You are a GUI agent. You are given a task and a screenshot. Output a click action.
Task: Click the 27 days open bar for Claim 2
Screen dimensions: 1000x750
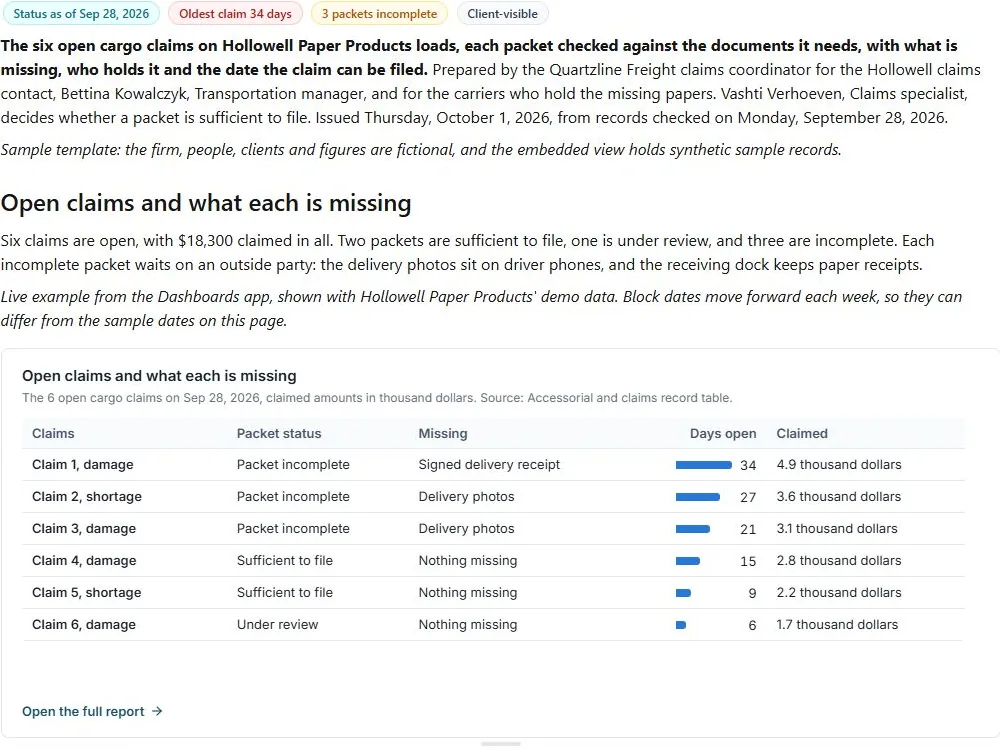(698, 497)
